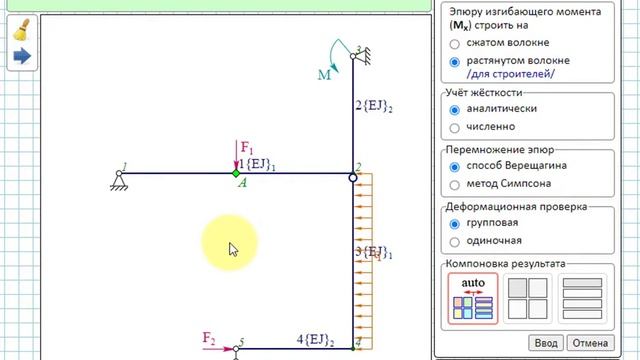Choose аналитически stiffness option

pos(454,110)
